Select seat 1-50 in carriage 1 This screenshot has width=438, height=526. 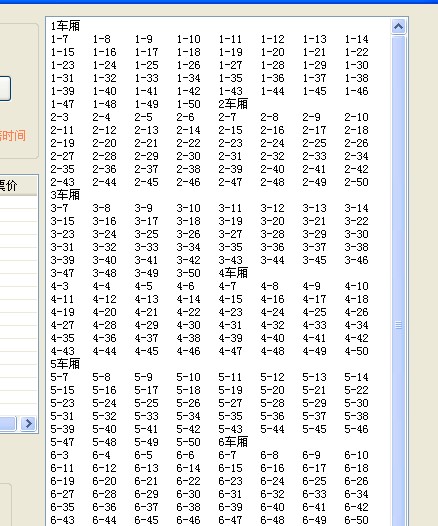click(x=188, y=104)
